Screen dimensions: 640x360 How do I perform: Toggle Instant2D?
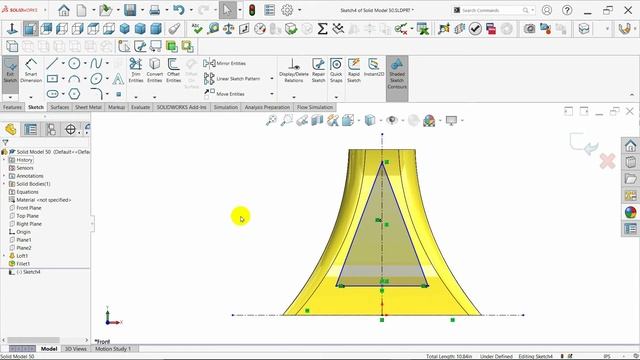point(373,68)
